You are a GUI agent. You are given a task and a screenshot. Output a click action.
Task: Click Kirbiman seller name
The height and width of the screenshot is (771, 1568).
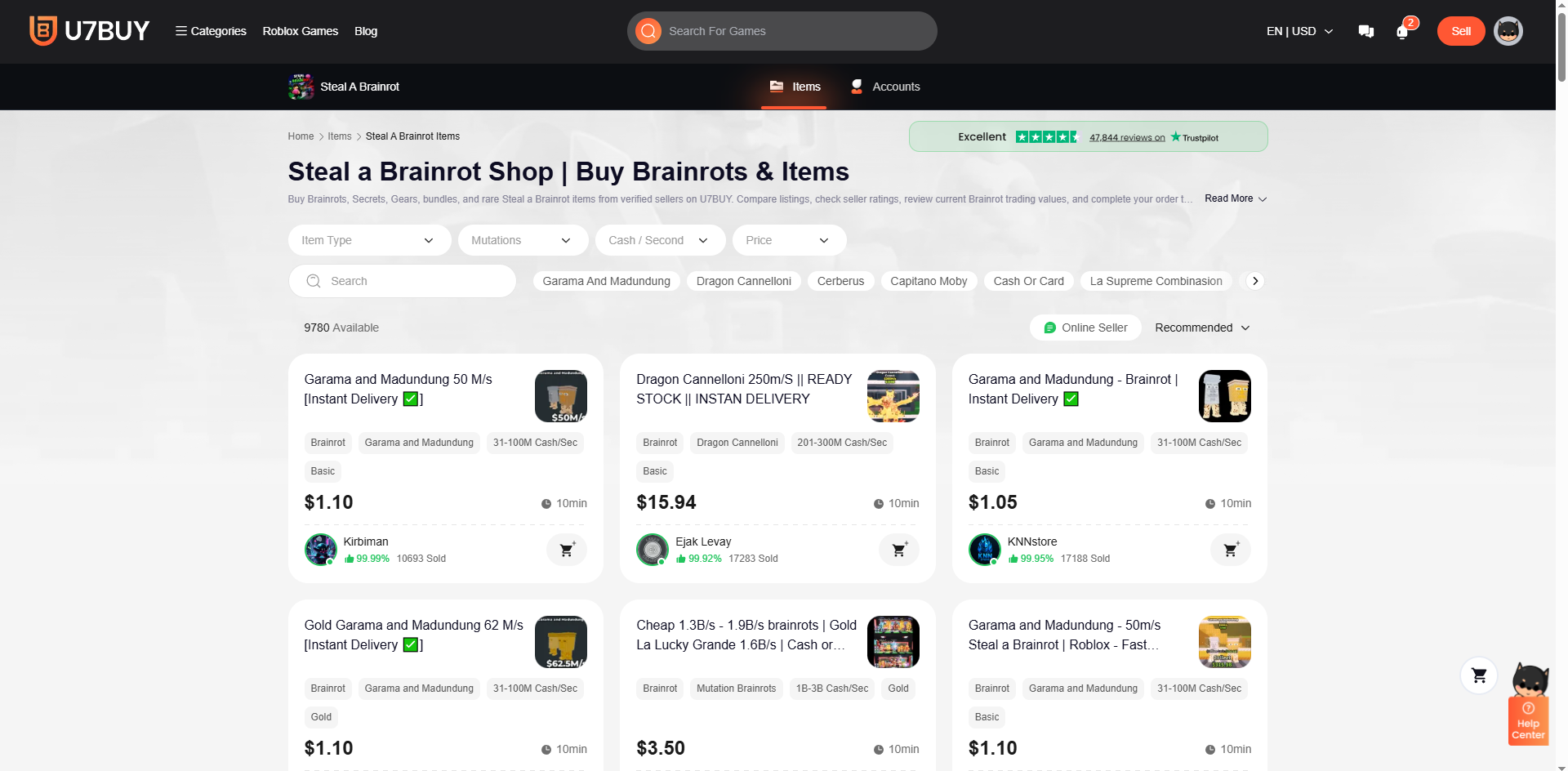point(366,541)
